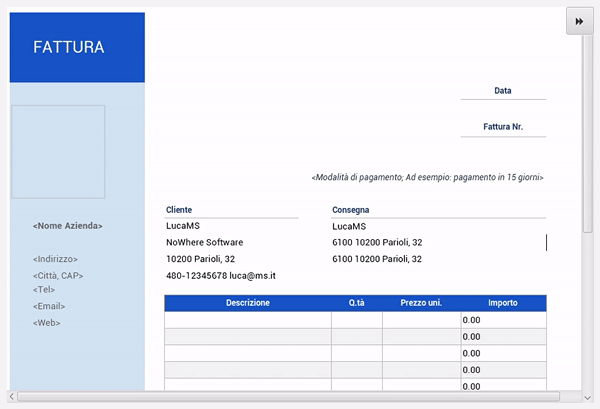Click the Fattura Nr. field label
The image size is (600, 409).
[x=503, y=127]
